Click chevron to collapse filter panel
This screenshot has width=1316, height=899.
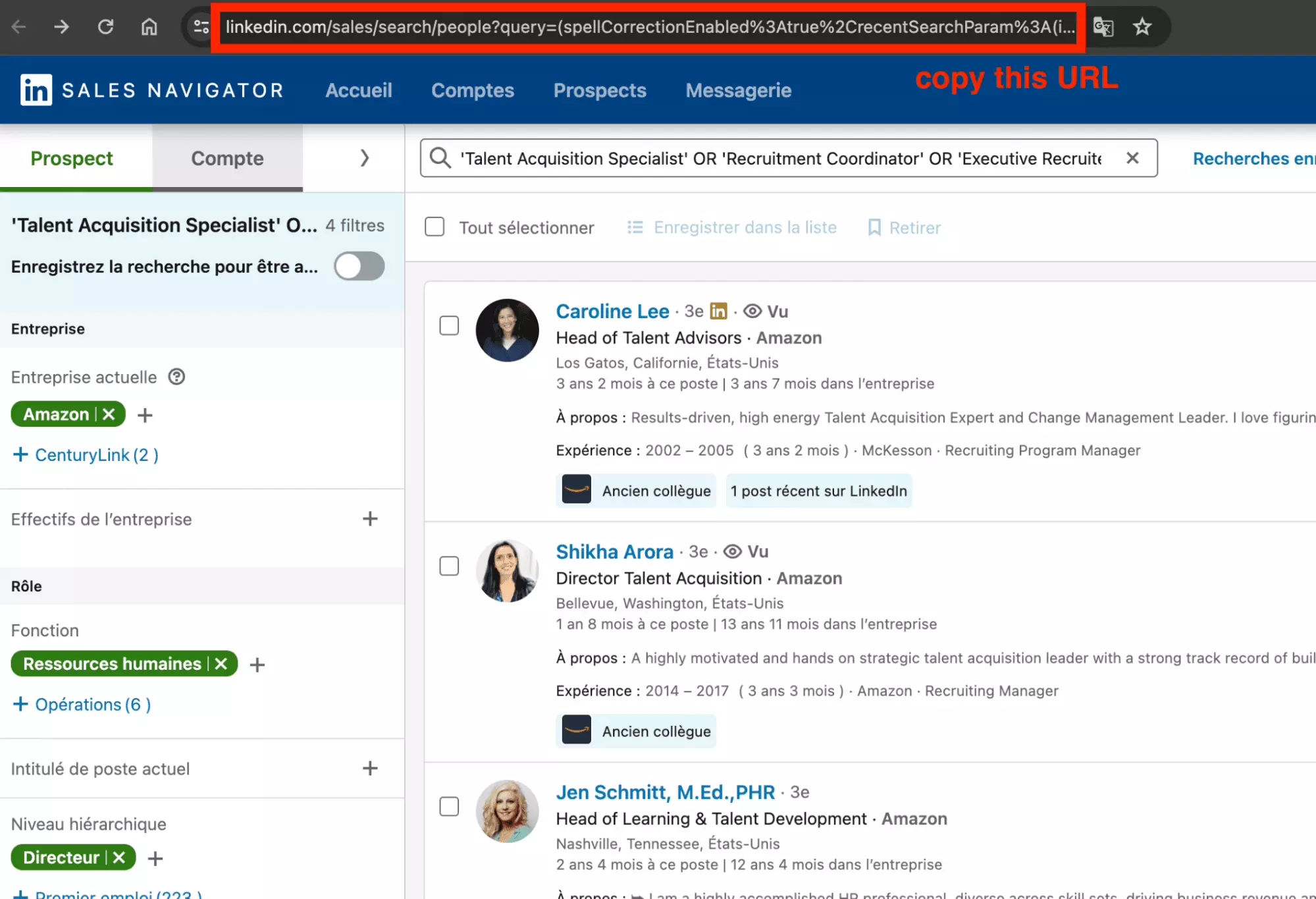[365, 158]
